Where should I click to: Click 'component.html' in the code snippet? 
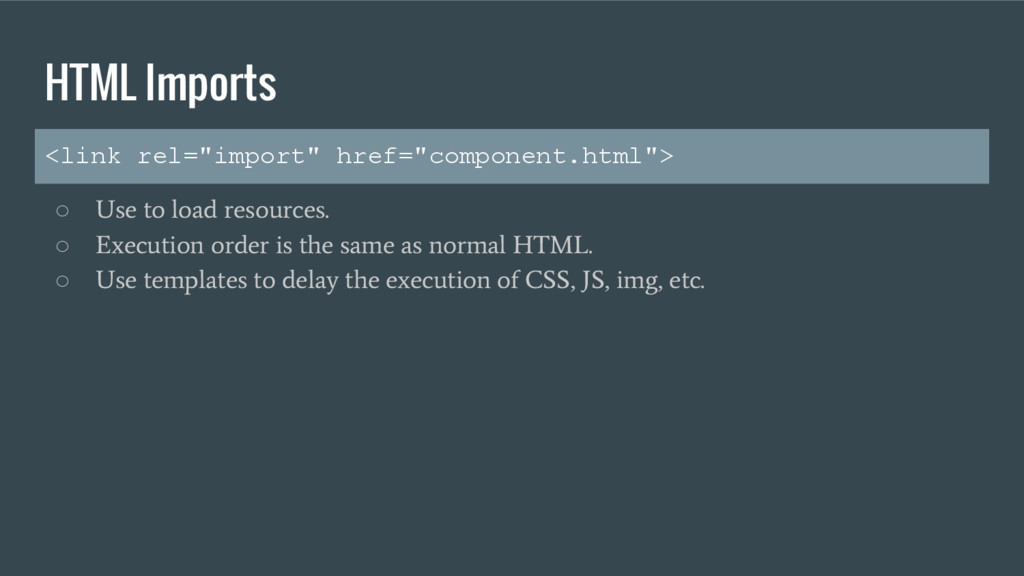(x=536, y=157)
